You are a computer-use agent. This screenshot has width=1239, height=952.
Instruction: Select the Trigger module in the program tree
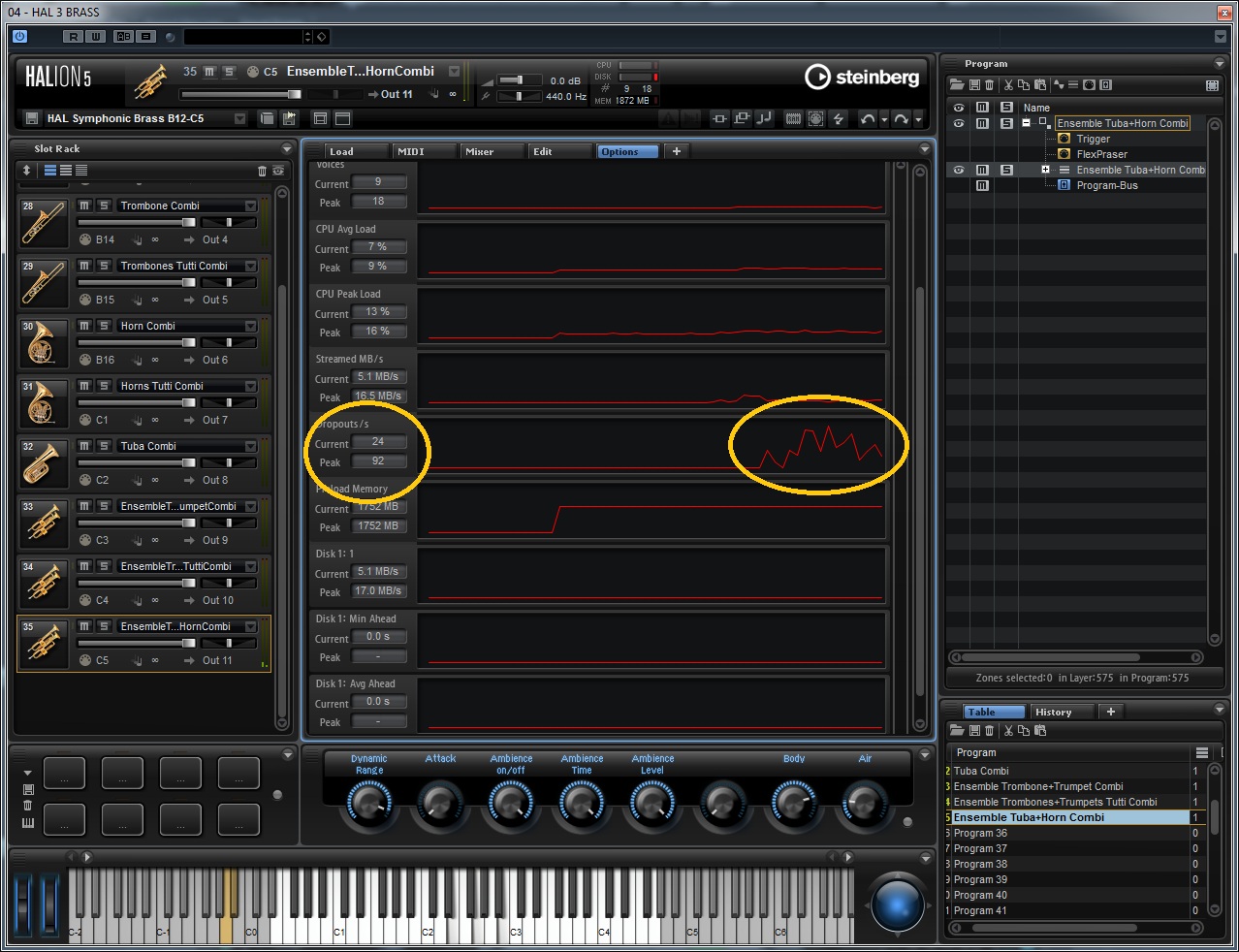[1093, 139]
